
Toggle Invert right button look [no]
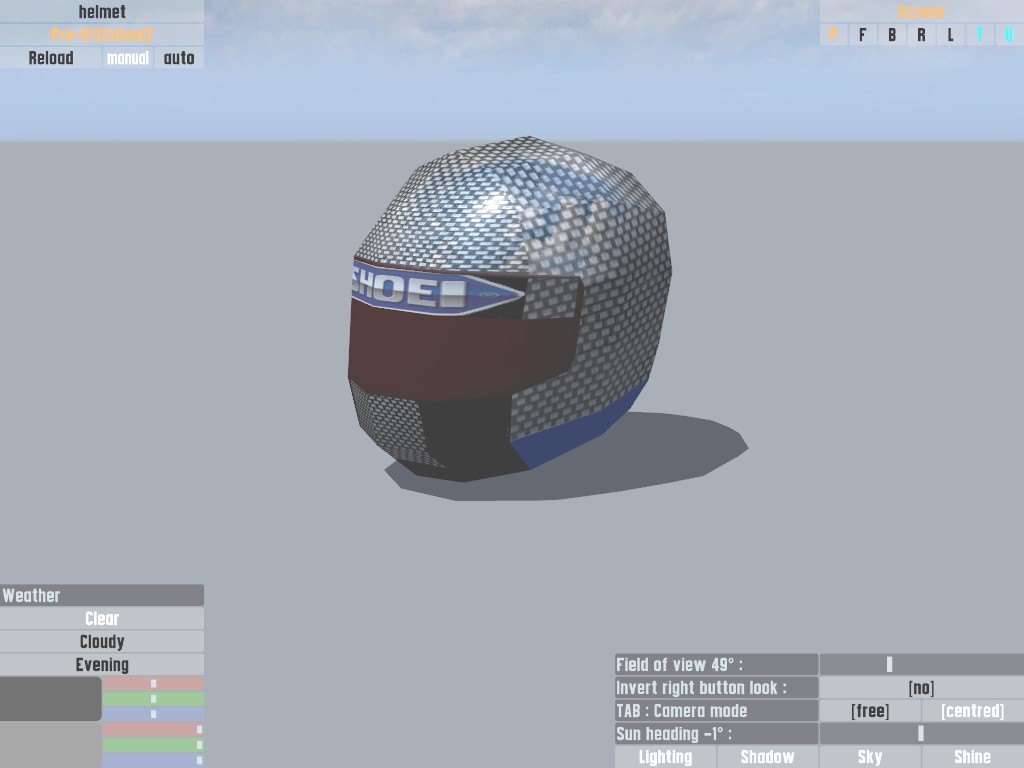pos(921,688)
